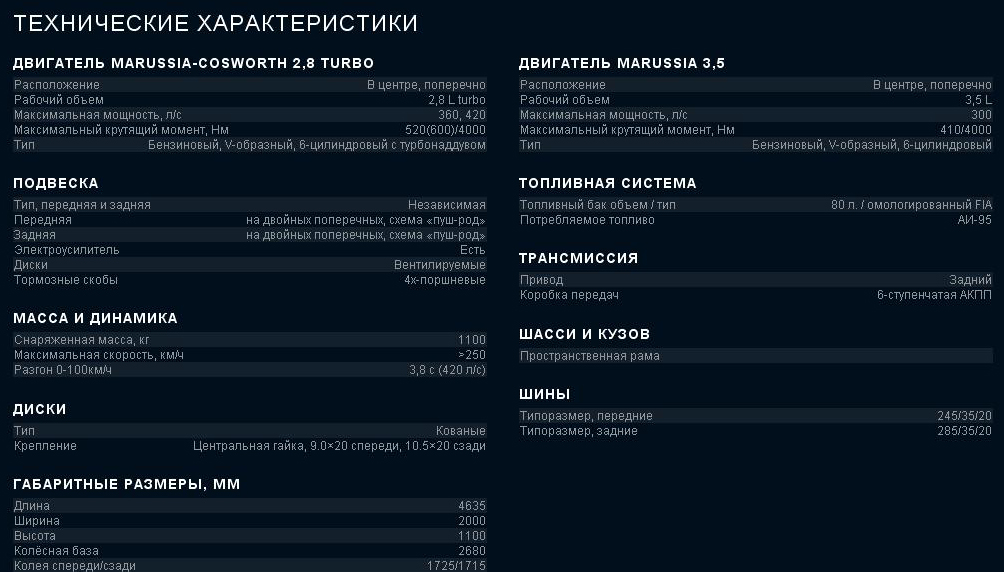Click the Снаряженная масса, кг label

coord(81,340)
